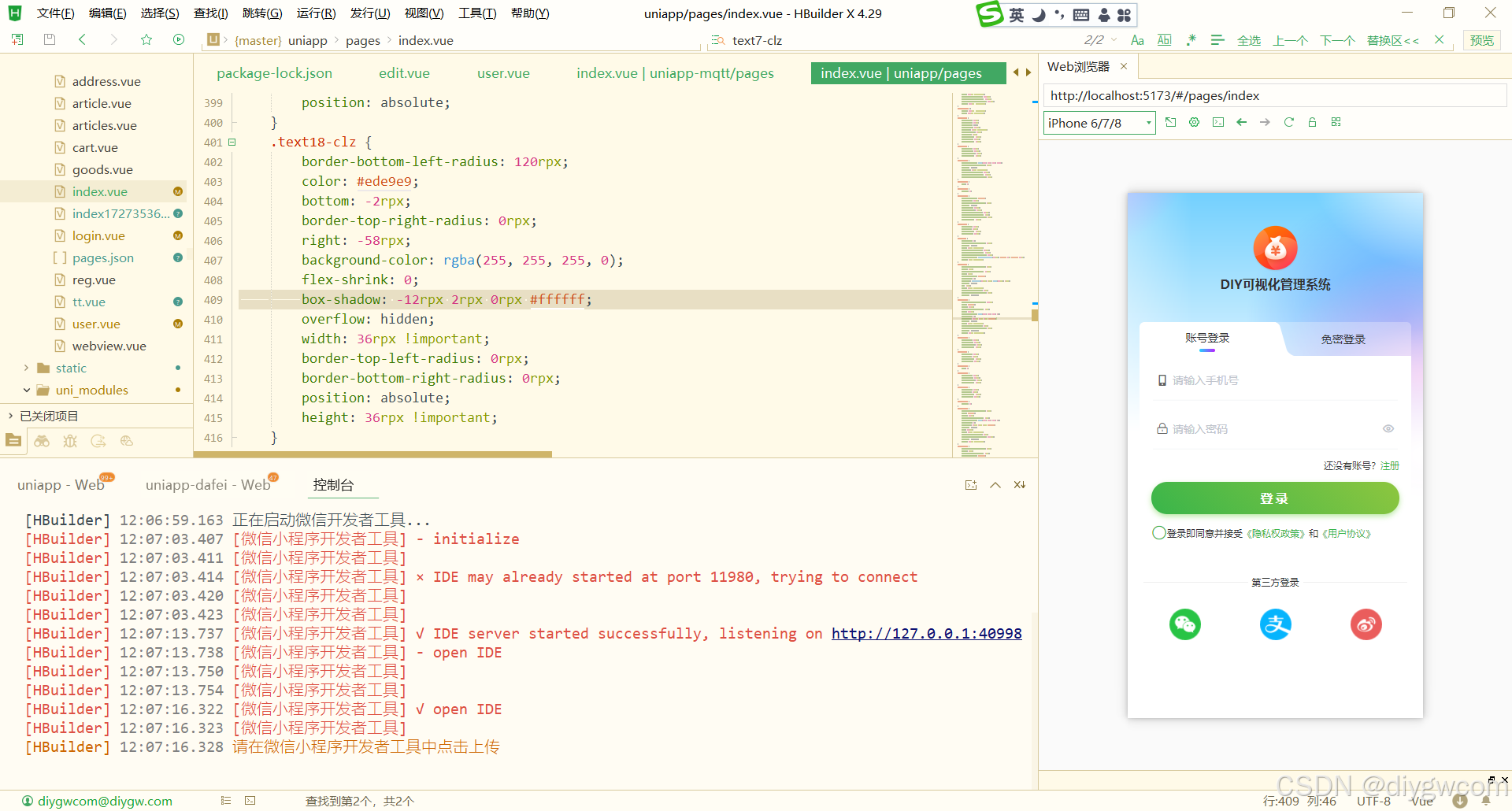Click the 注册 register link
Image resolution: width=1512 pixels, height=811 pixels.
click(x=1390, y=465)
